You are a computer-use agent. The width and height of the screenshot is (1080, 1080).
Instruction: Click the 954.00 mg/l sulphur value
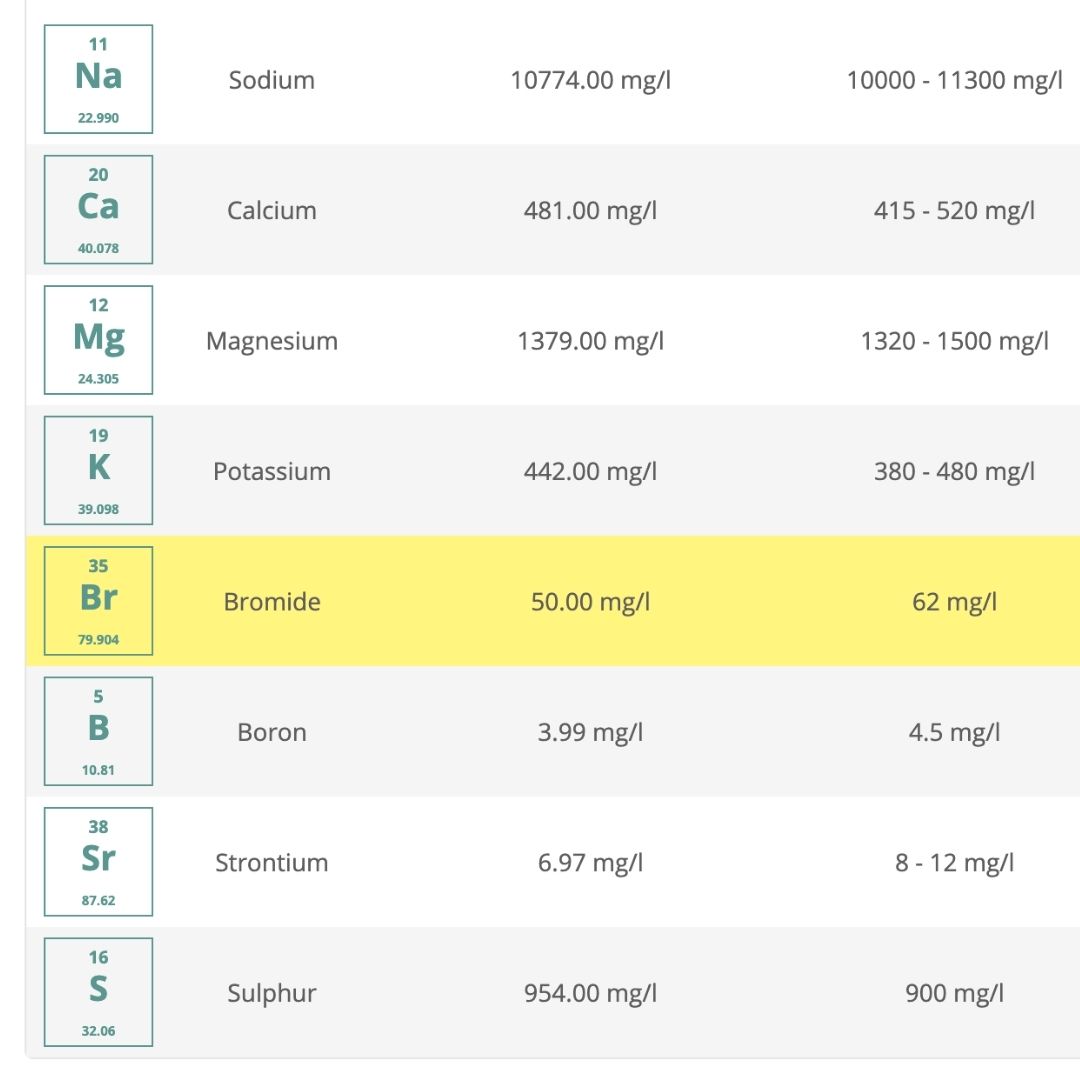(x=590, y=994)
